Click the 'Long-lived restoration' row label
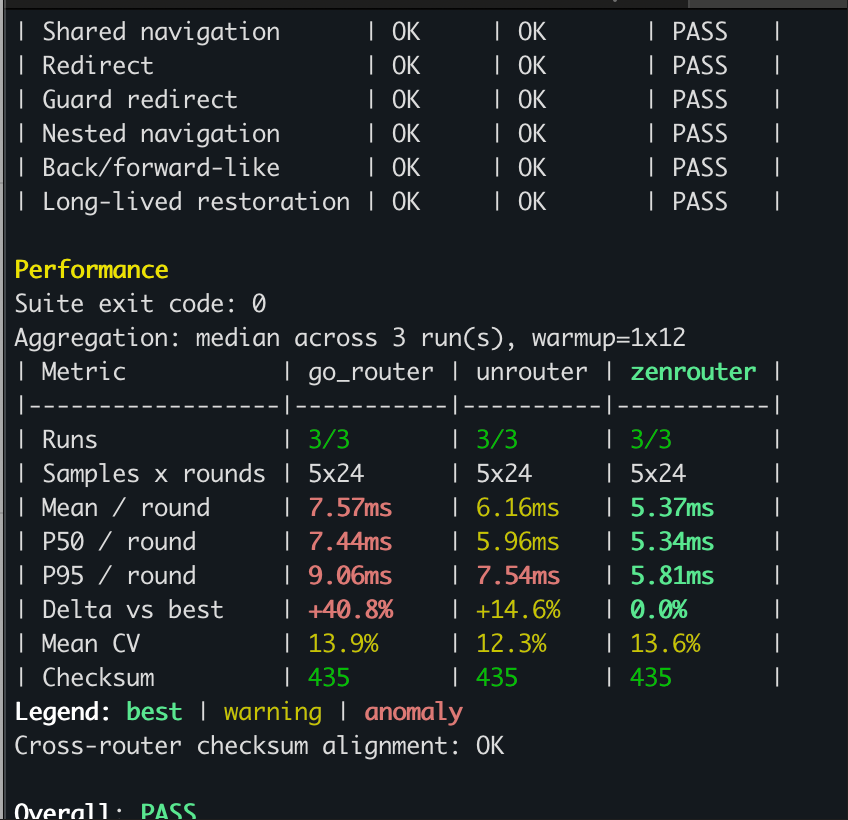848x820 pixels. [196, 202]
